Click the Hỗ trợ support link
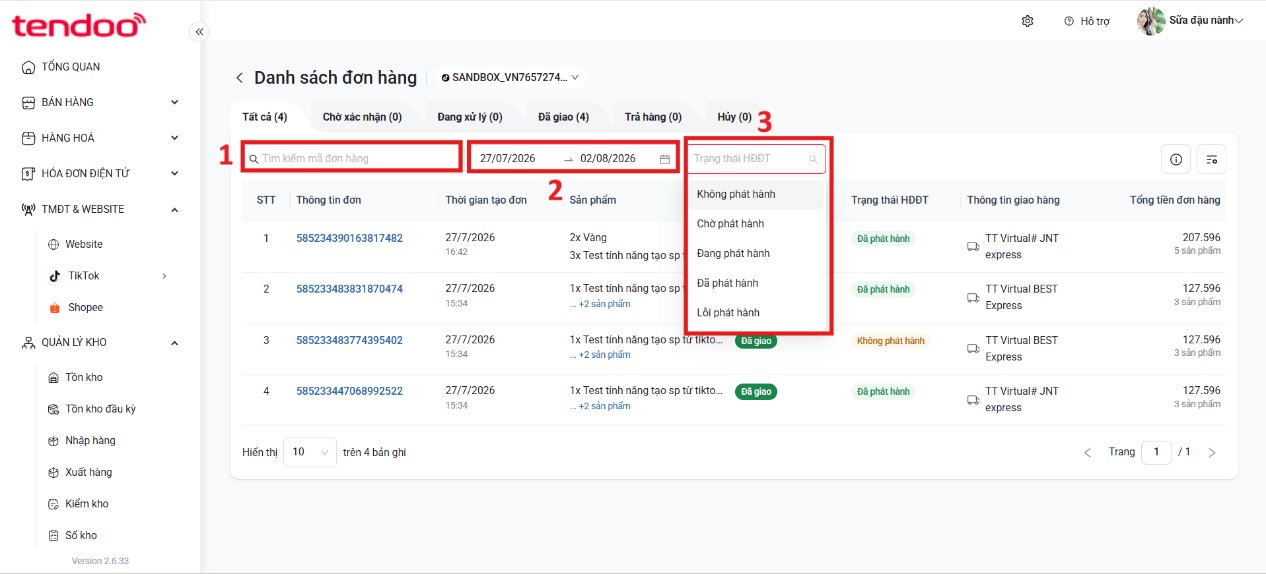Screen dimensions: 1266x574 1087,21
